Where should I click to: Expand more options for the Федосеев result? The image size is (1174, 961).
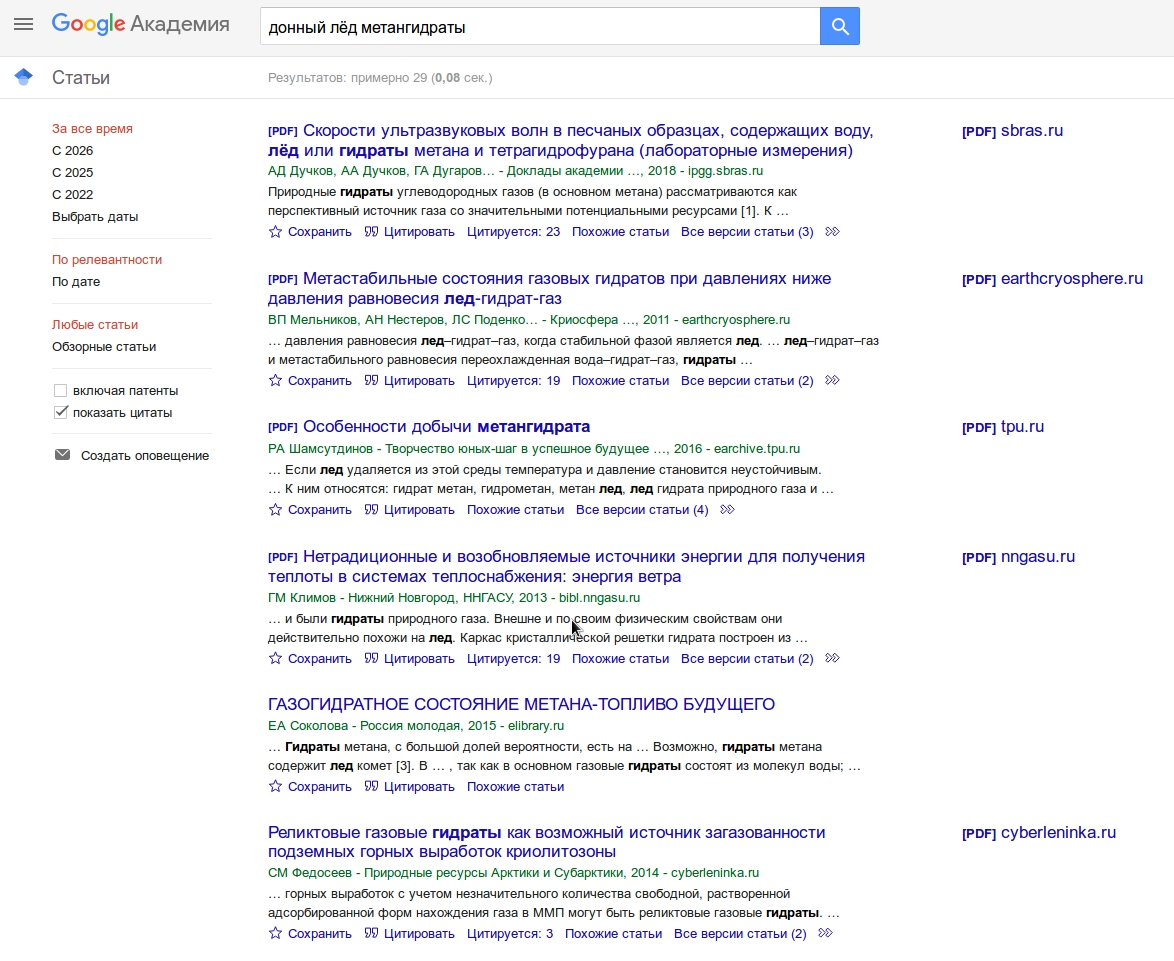[x=825, y=934]
